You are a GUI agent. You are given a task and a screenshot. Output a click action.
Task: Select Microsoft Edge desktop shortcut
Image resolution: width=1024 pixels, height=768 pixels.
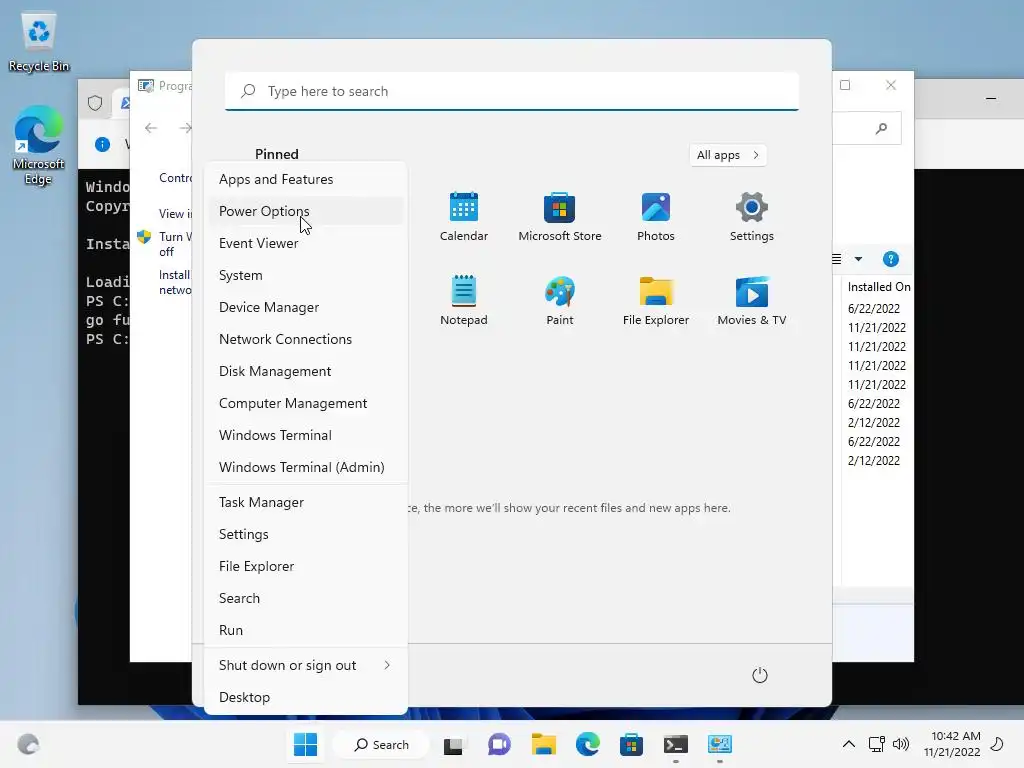pos(39,145)
